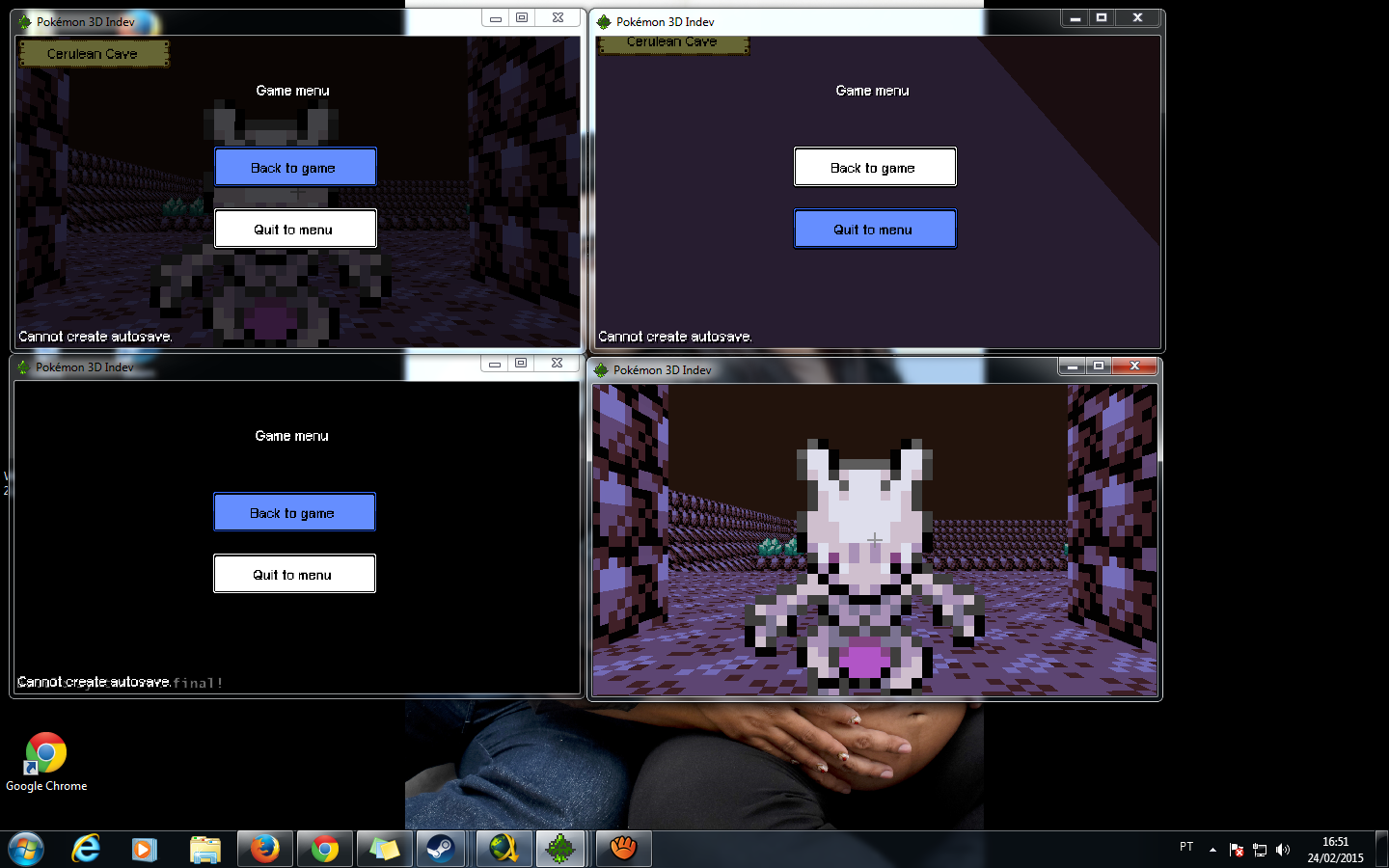Maximize the top-right Pokémon 3D window
The width and height of the screenshot is (1389, 868).
tap(1102, 18)
